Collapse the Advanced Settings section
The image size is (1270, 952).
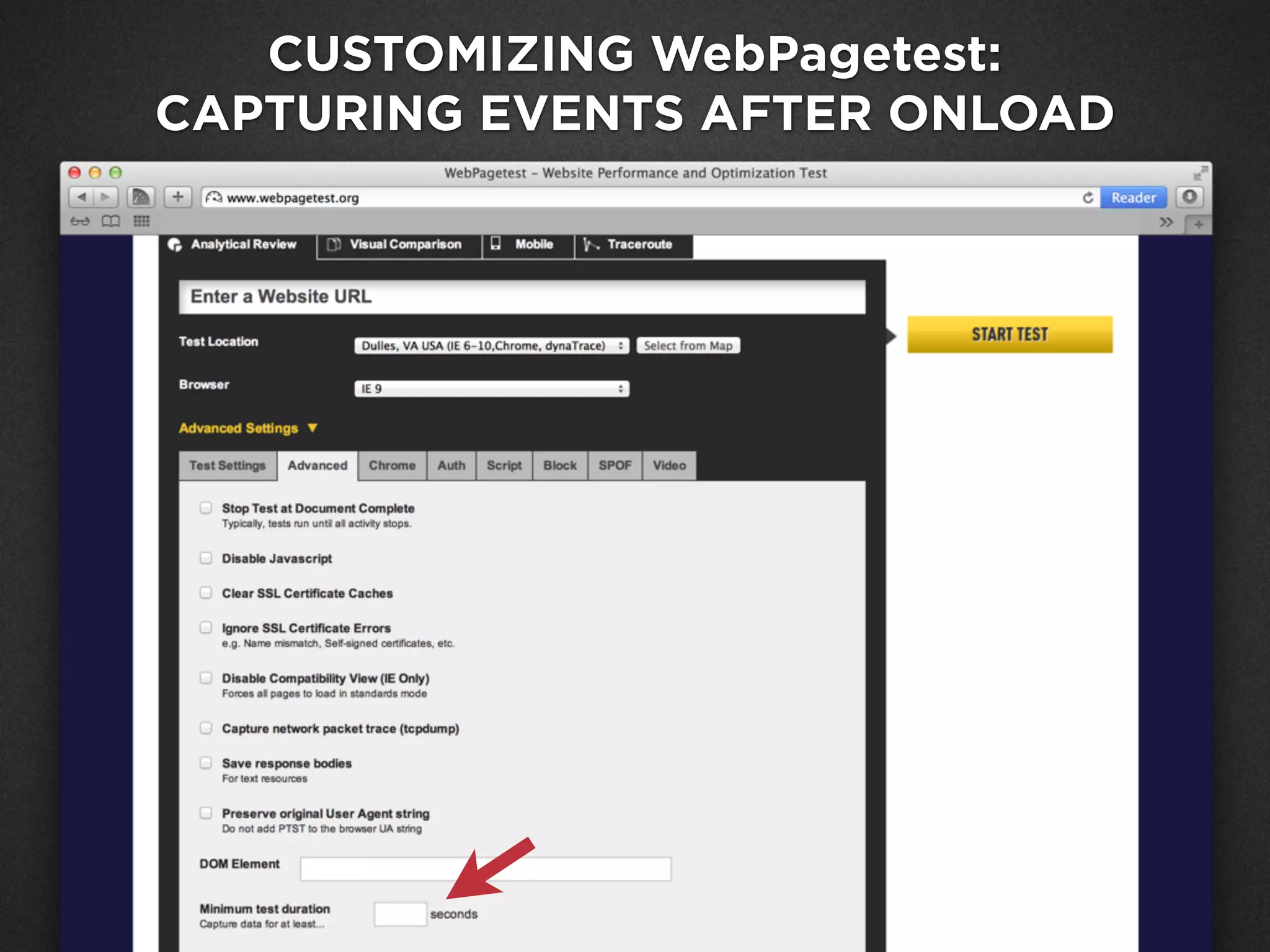[x=248, y=428]
